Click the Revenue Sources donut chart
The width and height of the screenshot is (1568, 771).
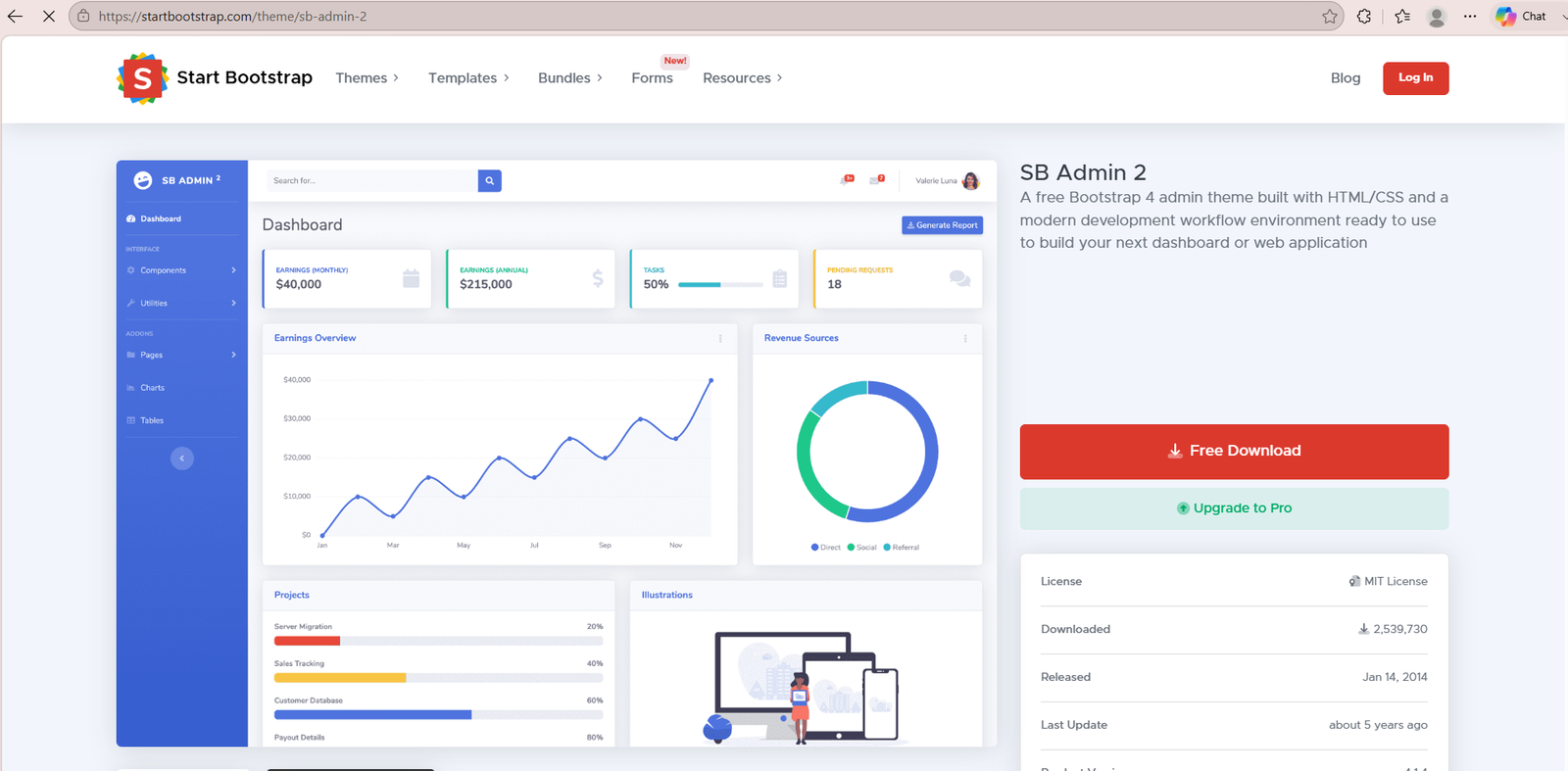(867, 452)
